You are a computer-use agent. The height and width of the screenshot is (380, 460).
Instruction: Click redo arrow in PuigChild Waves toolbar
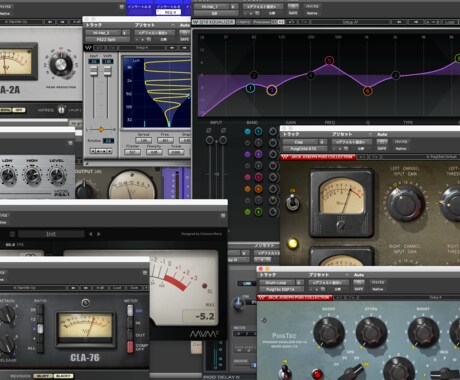tap(375, 157)
